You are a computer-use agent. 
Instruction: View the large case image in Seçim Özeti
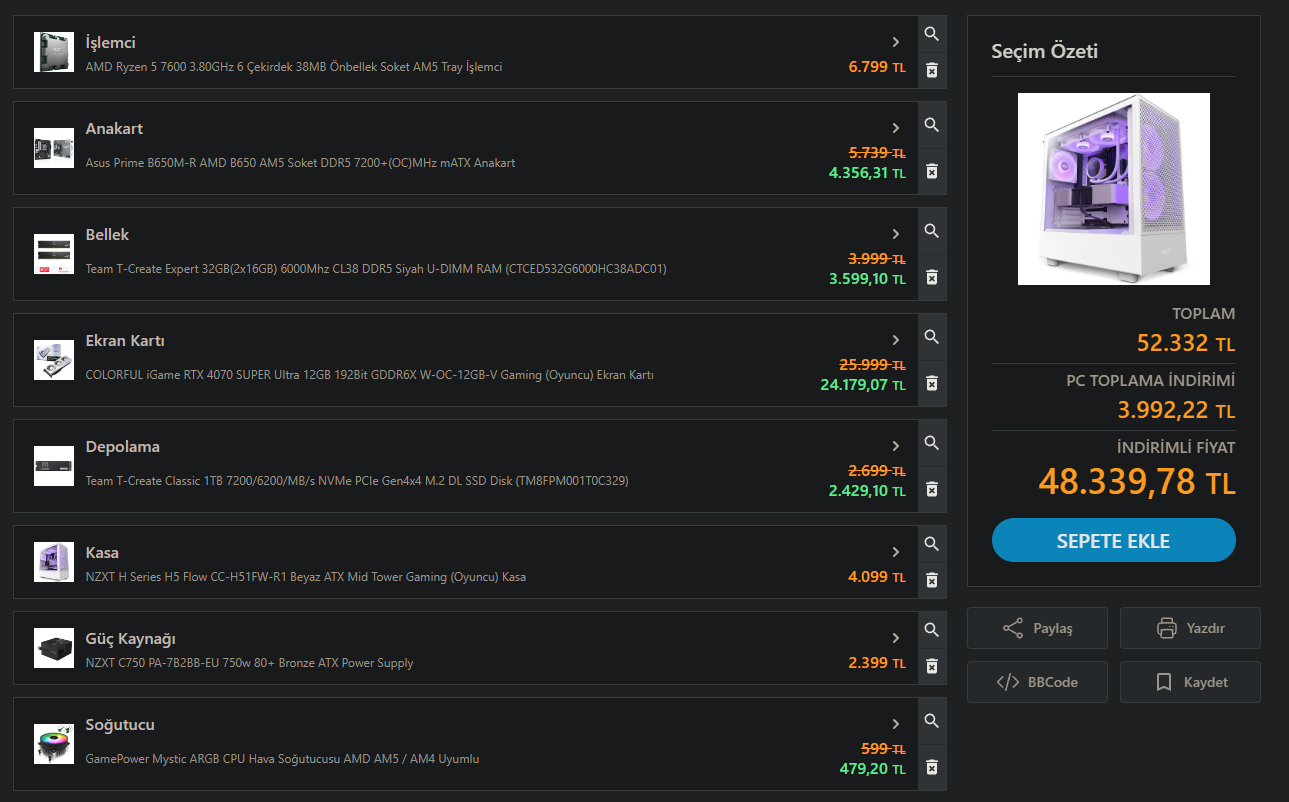pyautogui.click(x=1114, y=189)
